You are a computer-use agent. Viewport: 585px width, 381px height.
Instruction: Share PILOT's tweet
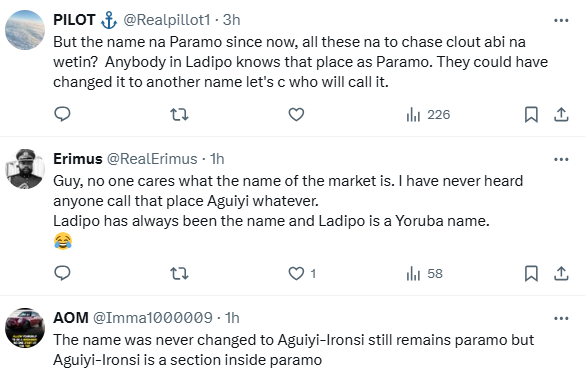pyautogui.click(x=561, y=115)
